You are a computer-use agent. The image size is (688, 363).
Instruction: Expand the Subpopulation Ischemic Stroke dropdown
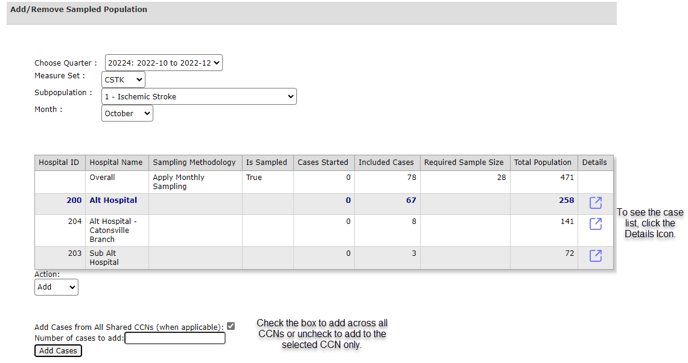click(199, 97)
